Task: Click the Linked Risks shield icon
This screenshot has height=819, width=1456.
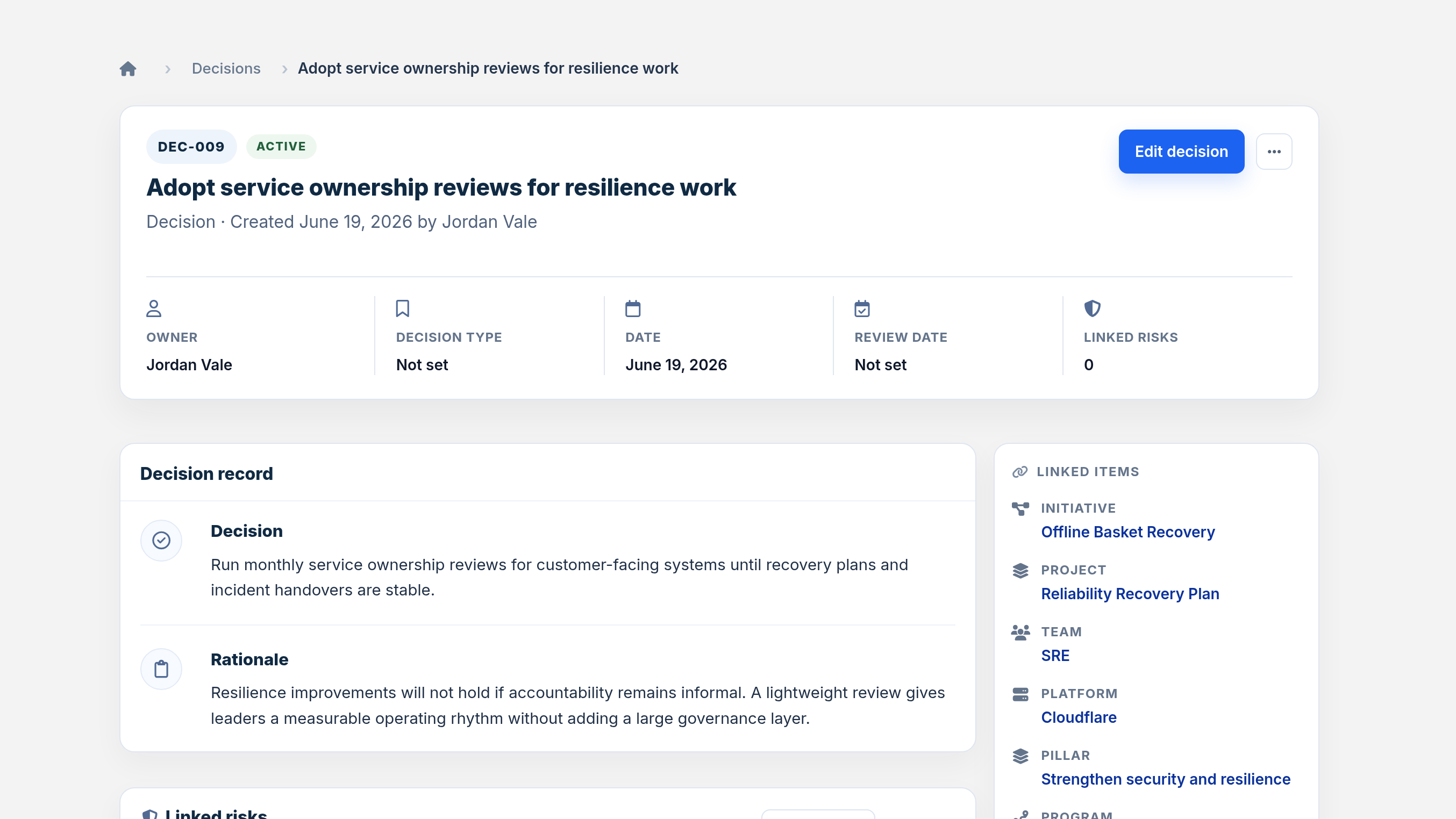Action: click(x=1092, y=308)
